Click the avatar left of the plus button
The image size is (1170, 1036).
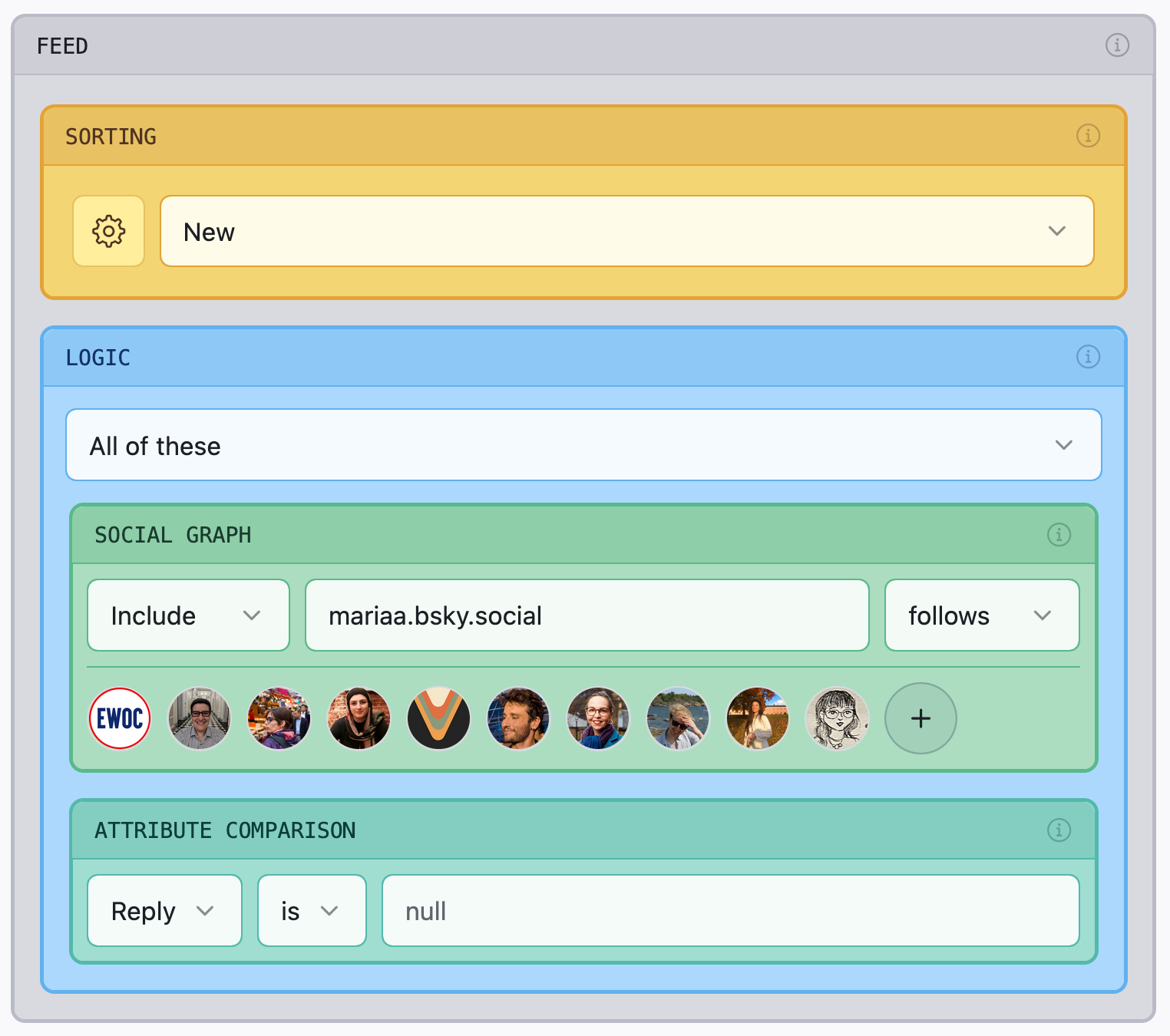tap(838, 718)
